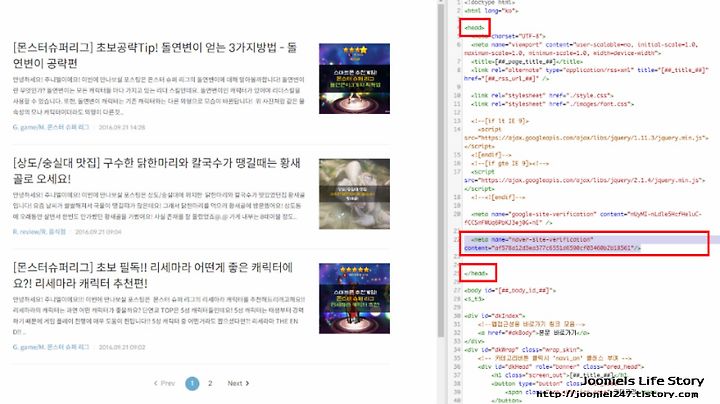The height and width of the screenshot is (404, 720).
Task: Click the 황새골 post excerpt text
Action: pyautogui.click(x=158, y=206)
